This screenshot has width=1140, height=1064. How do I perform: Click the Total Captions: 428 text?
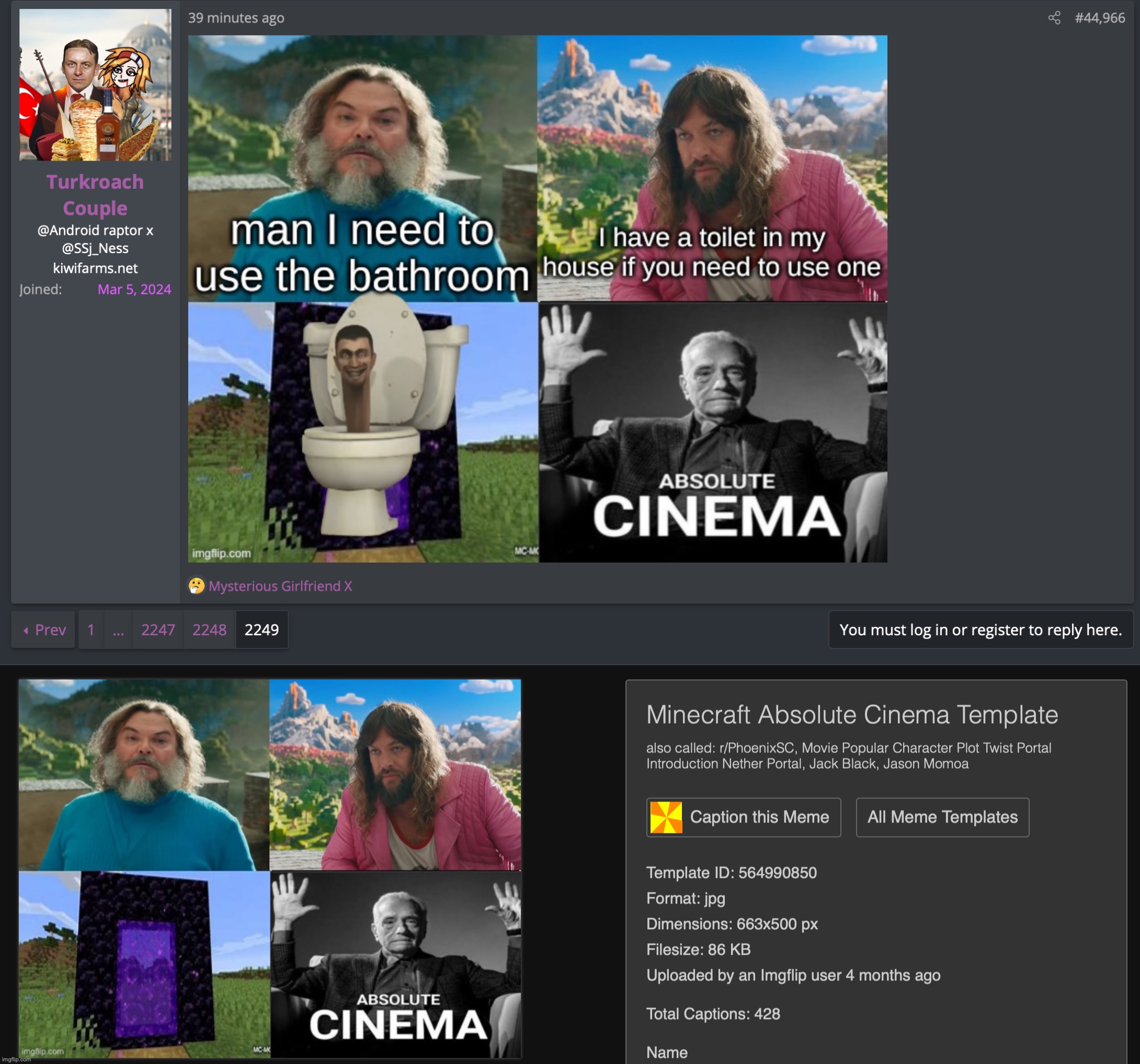pyautogui.click(x=713, y=1014)
